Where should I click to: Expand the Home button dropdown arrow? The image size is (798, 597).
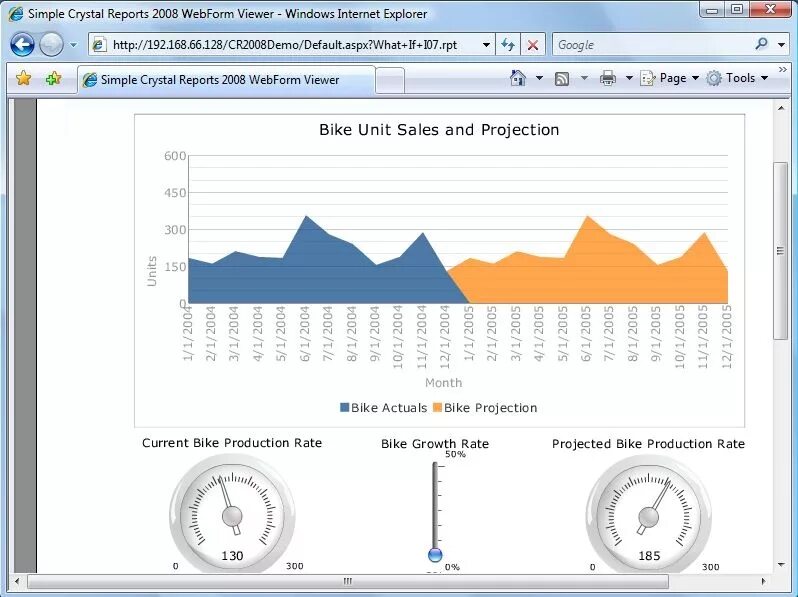pyautogui.click(x=539, y=78)
